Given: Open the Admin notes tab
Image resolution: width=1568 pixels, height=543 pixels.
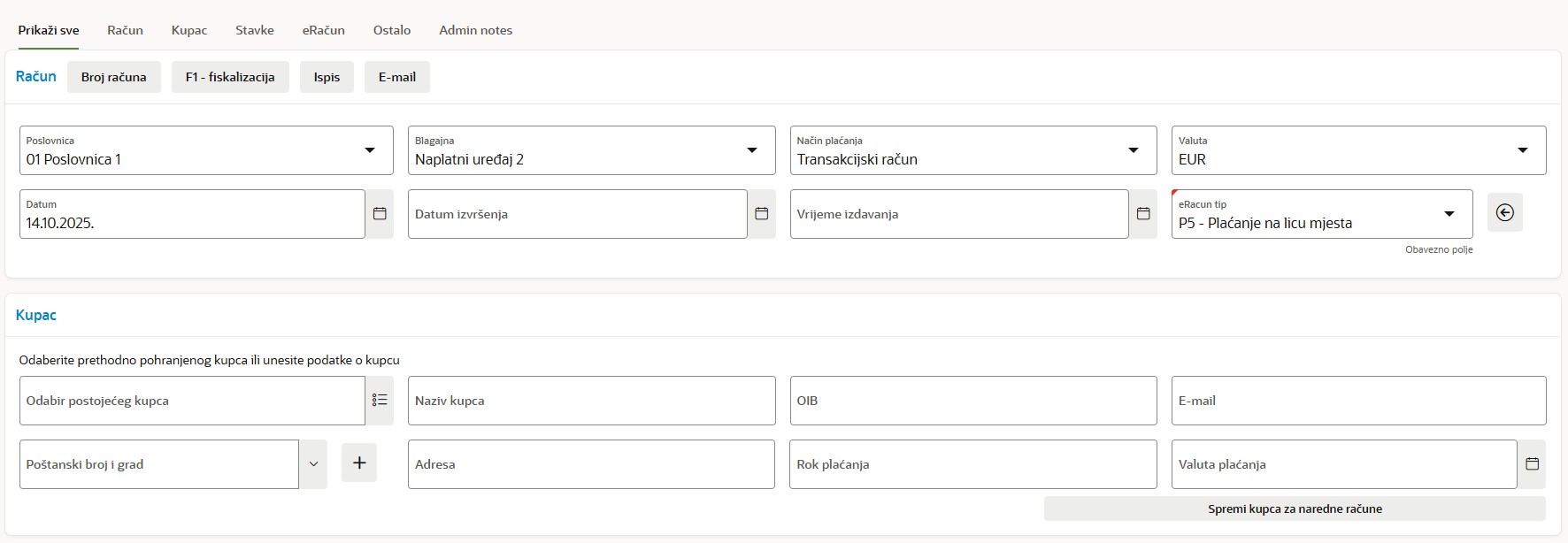Looking at the screenshot, I should click(x=475, y=30).
